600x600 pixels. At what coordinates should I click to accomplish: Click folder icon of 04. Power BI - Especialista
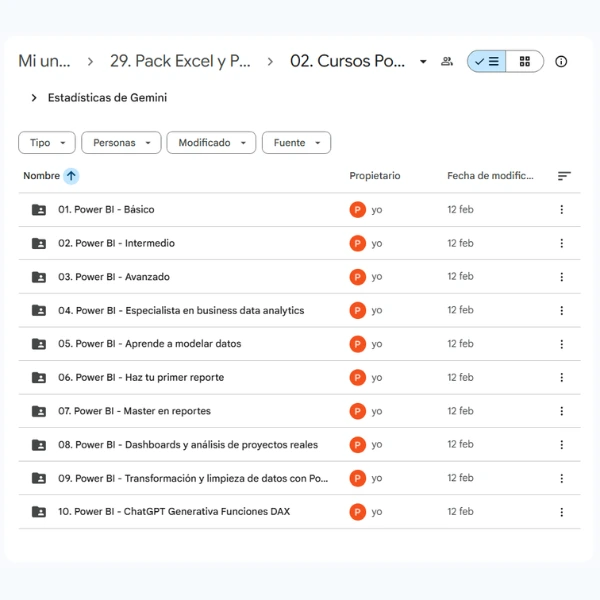39,310
